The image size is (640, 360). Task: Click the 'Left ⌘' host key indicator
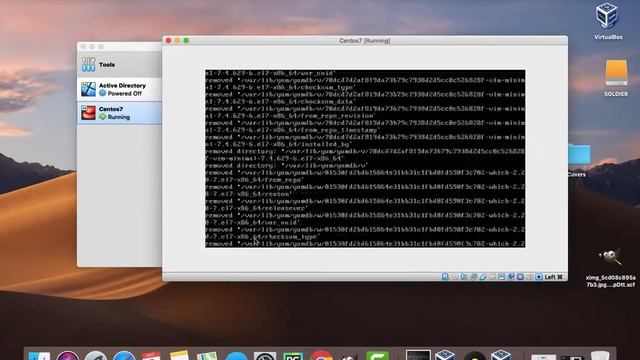pyautogui.click(x=554, y=277)
